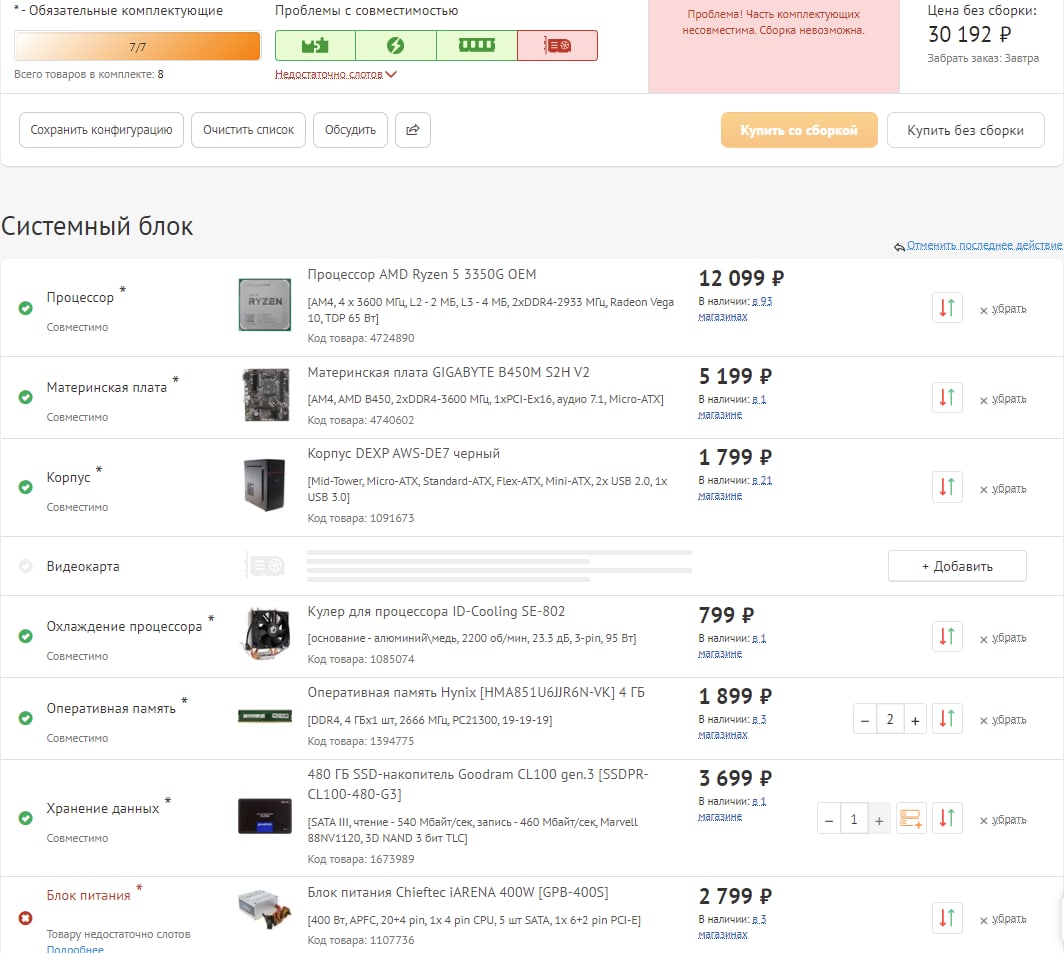The image size is (1064, 953).
Task: Replace the Goodram SSD via swap arrows
Action: coord(947,819)
